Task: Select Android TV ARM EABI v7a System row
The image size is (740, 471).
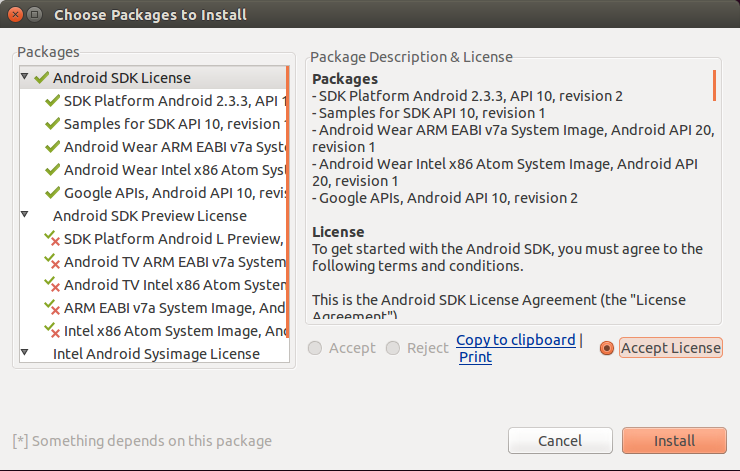Action: [x=153, y=261]
